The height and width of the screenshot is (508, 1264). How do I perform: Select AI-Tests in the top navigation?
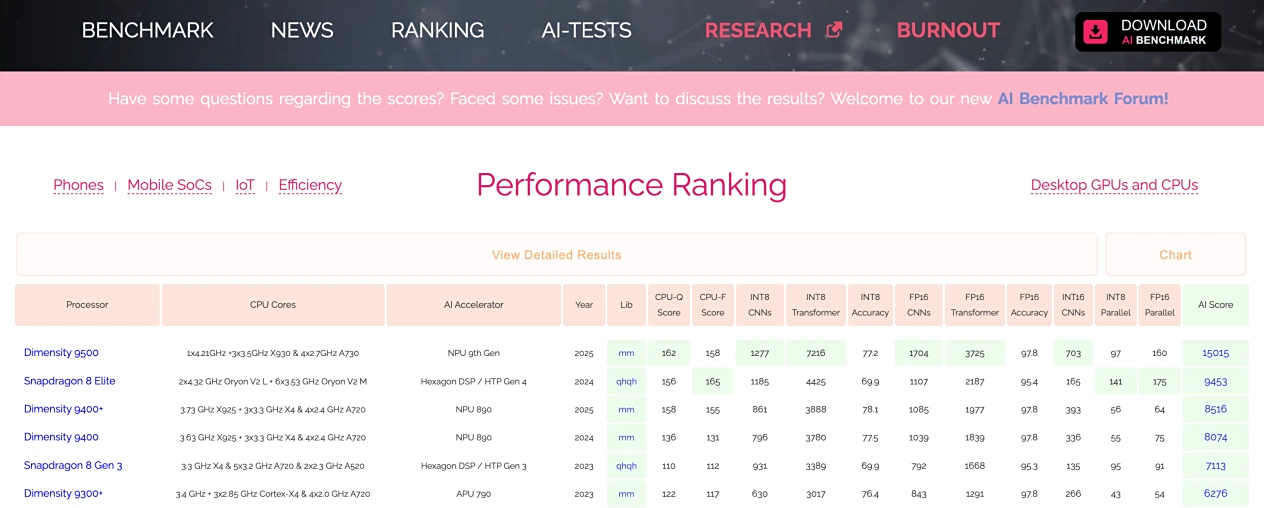[586, 30]
